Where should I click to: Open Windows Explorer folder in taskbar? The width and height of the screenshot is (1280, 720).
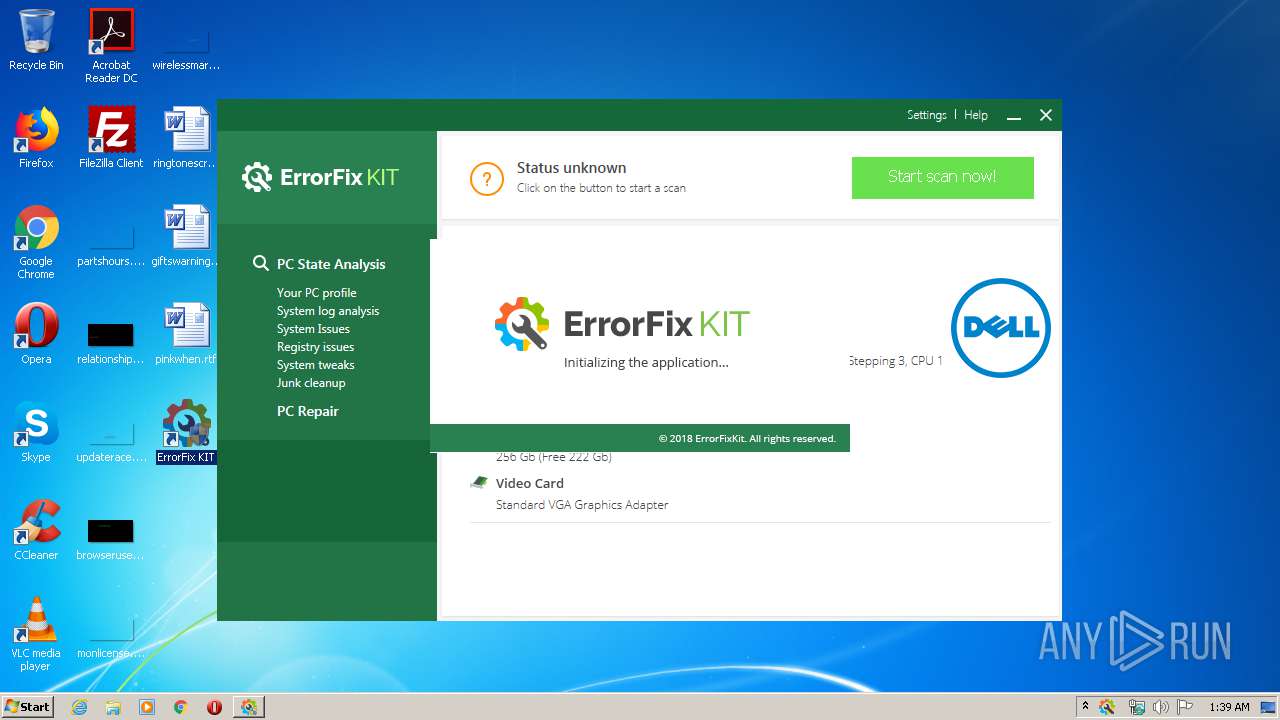pyautogui.click(x=113, y=707)
